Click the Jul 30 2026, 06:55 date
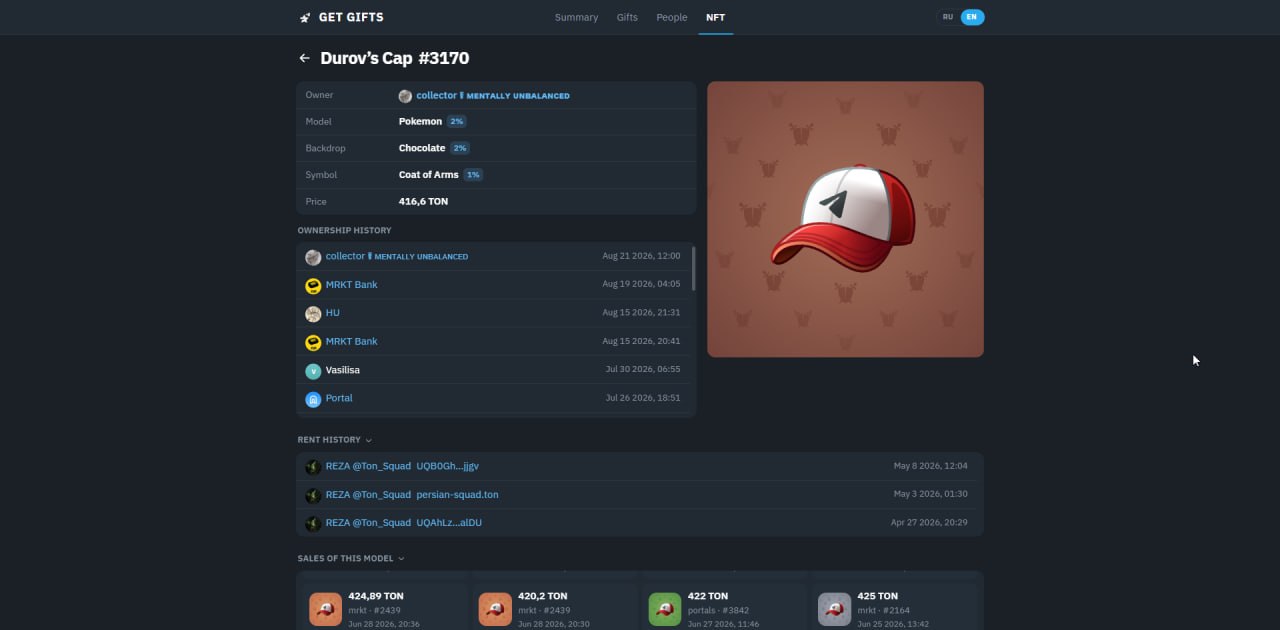The height and width of the screenshot is (630, 1280). pos(643,370)
